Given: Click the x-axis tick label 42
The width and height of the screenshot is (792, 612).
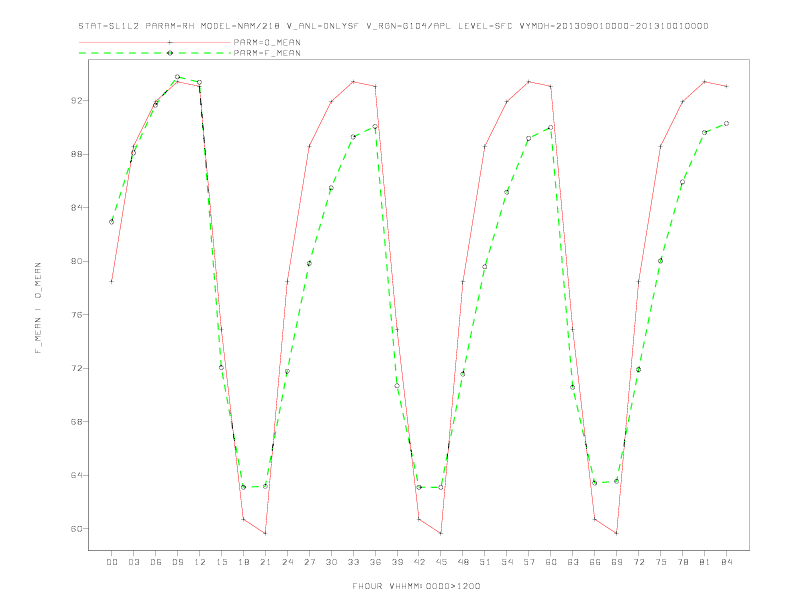Looking at the screenshot, I should point(419,562).
